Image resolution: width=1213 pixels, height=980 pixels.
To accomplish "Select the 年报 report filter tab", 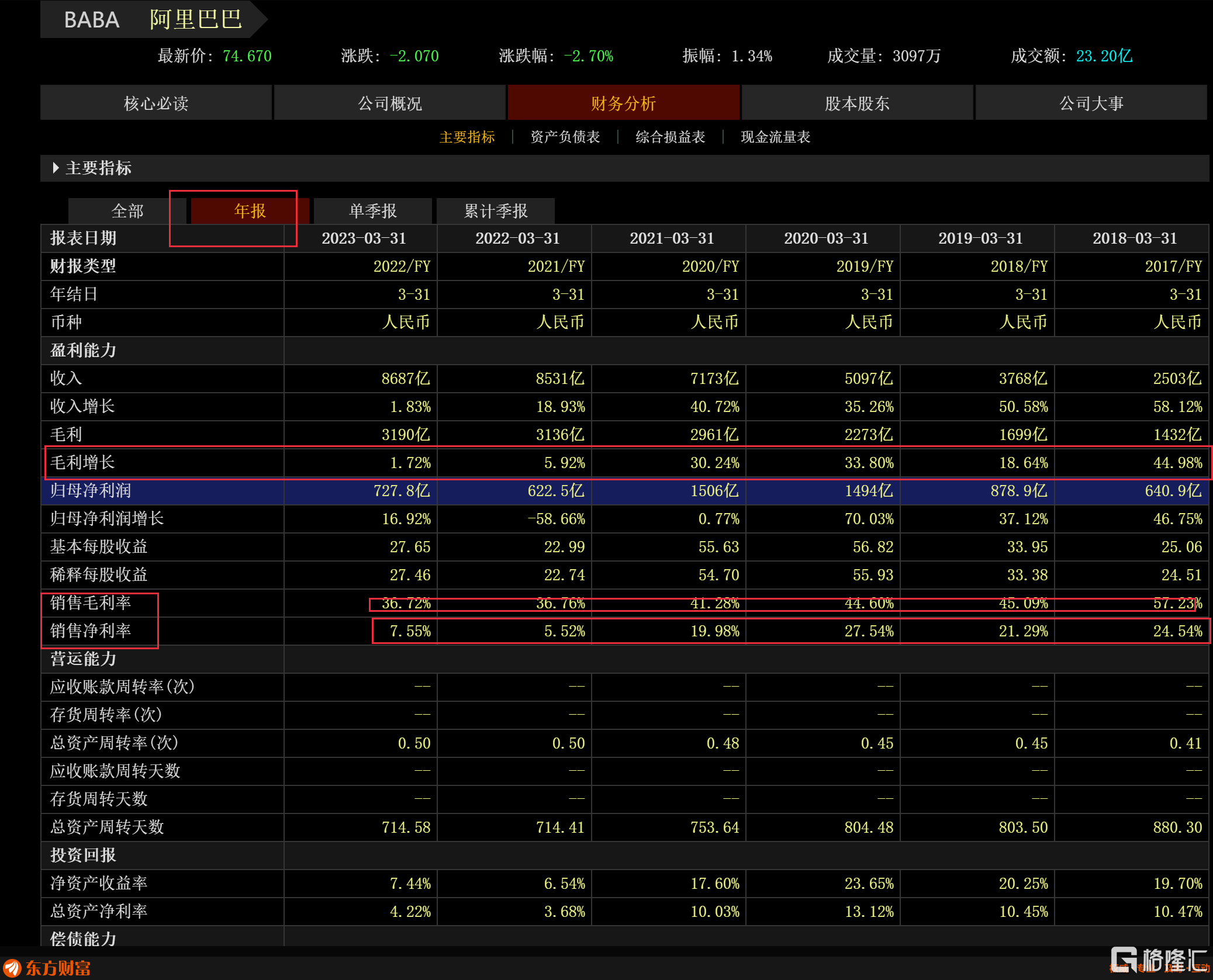I will (x=250, y=211).
